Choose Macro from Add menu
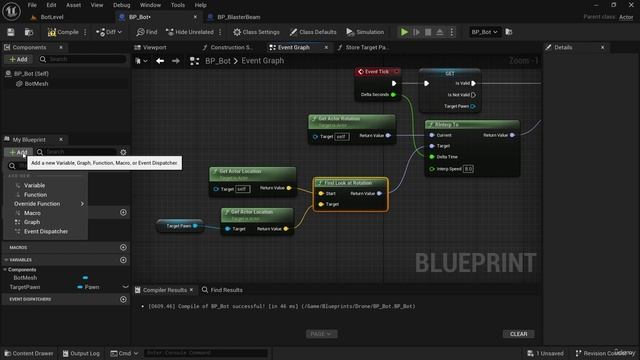 [x=32, y=213]
